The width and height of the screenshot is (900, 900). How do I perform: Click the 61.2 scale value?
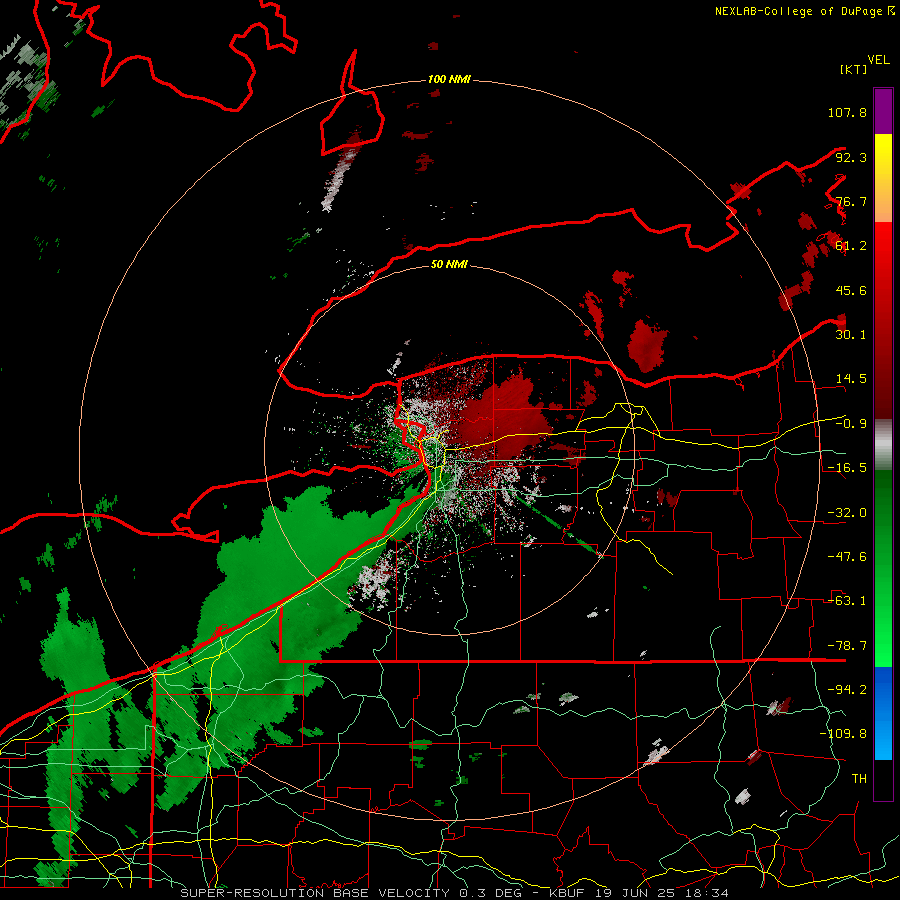pyautogui.click(x=851, y=246)
